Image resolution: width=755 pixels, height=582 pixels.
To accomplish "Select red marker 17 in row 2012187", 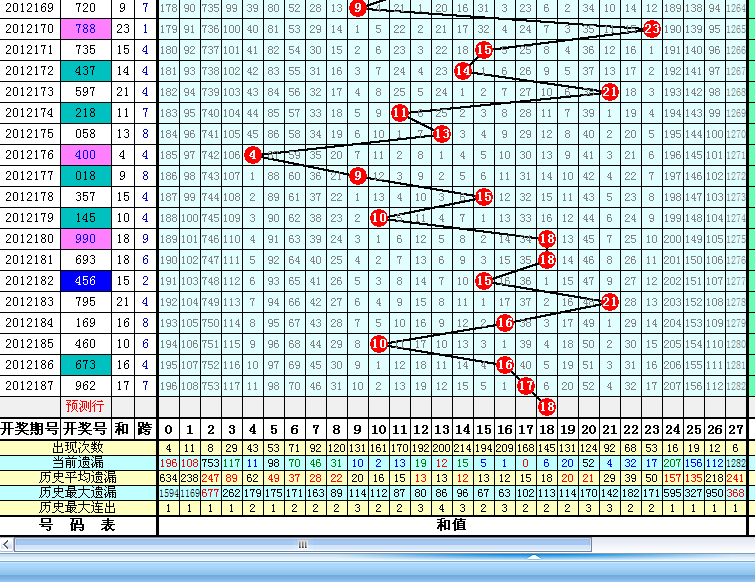I will 526,385.
